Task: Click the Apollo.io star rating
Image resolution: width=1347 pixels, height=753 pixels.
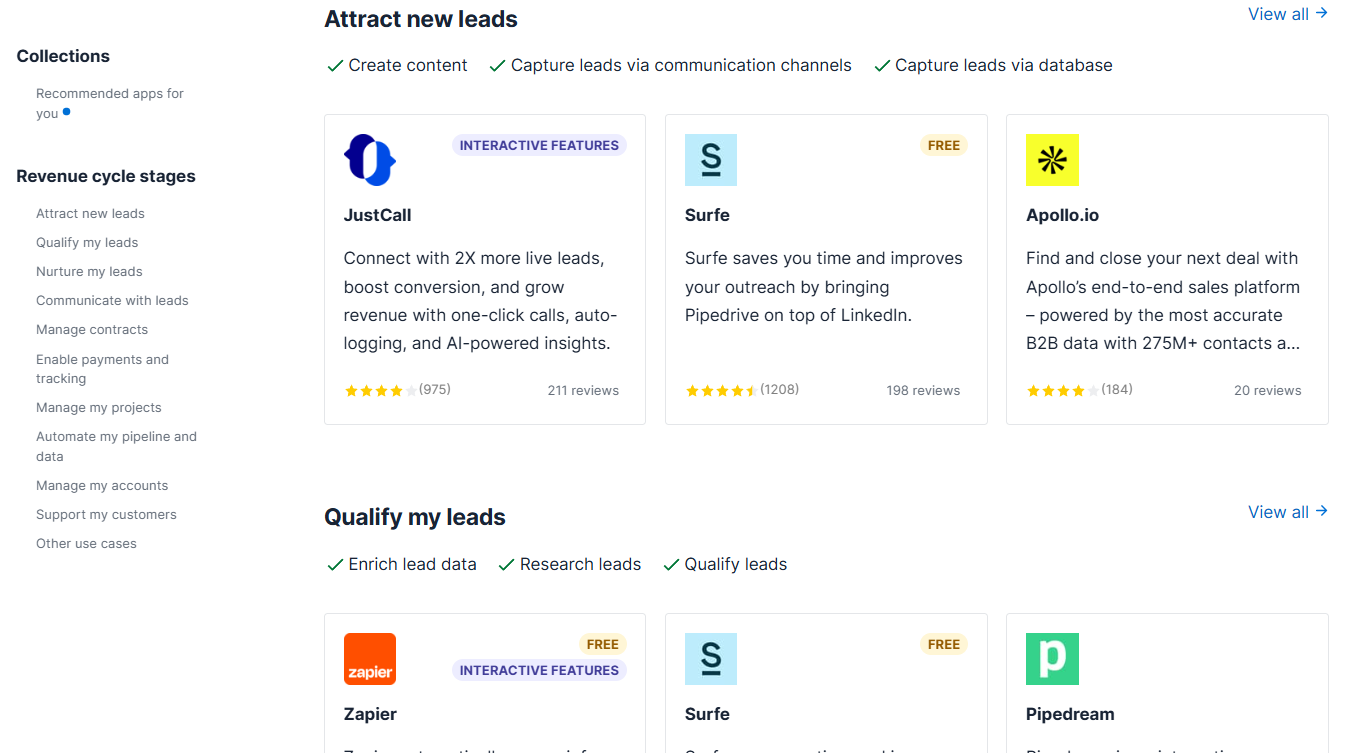Action: pos(1063,391)
